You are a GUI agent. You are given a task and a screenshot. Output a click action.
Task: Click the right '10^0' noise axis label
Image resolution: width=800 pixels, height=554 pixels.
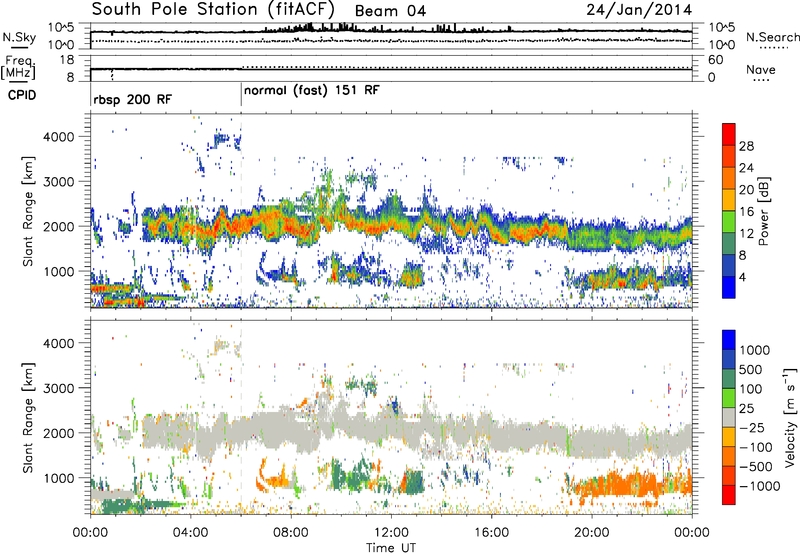721,44
